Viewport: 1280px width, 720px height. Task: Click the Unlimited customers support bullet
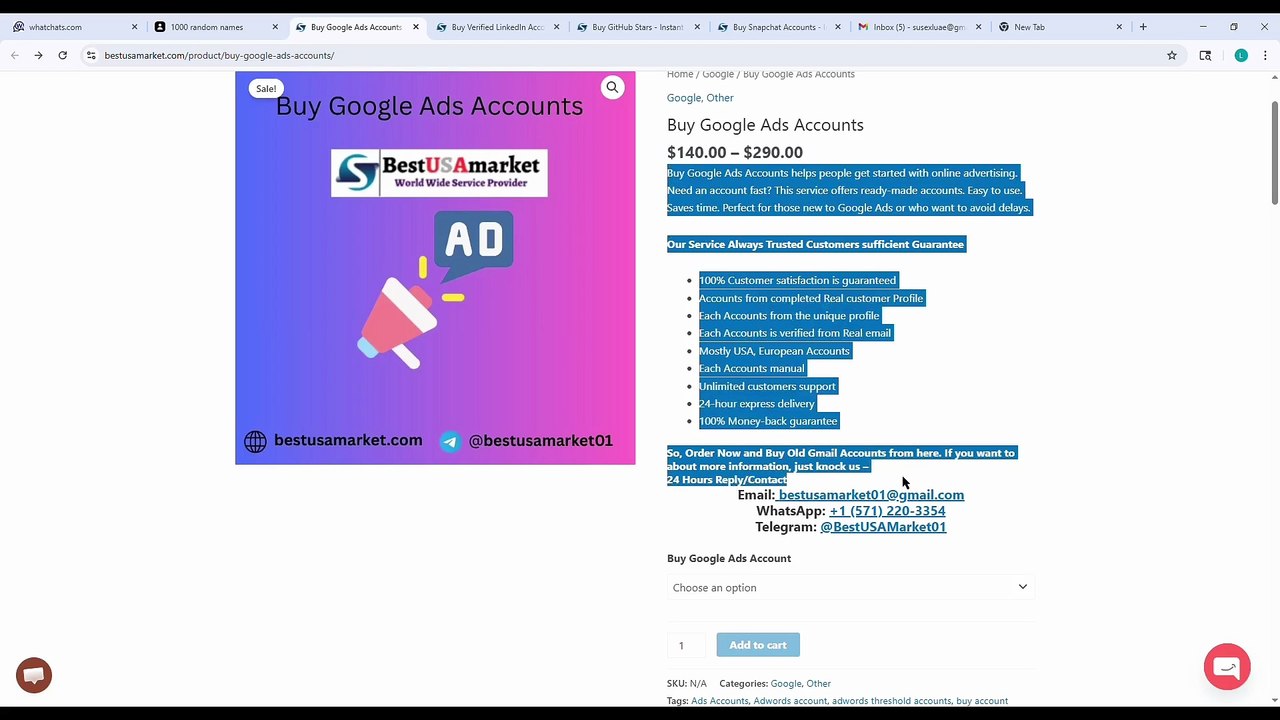click(767, 386)
